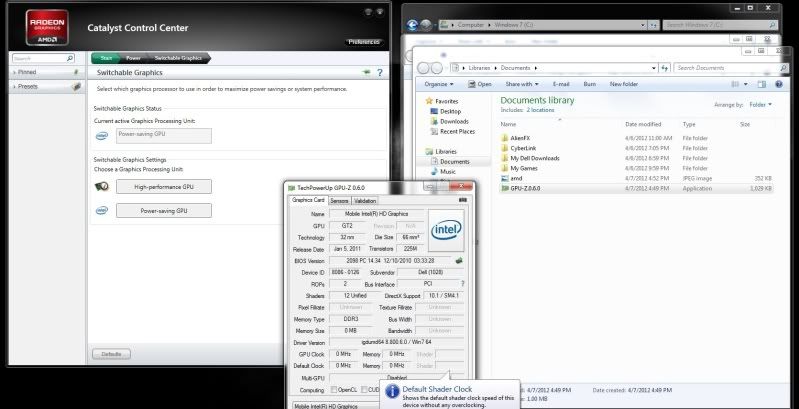Click the graphics card icon beside High-performance GPU
The width and height of the screenshot is (799, 409).
tap(102, 186)
